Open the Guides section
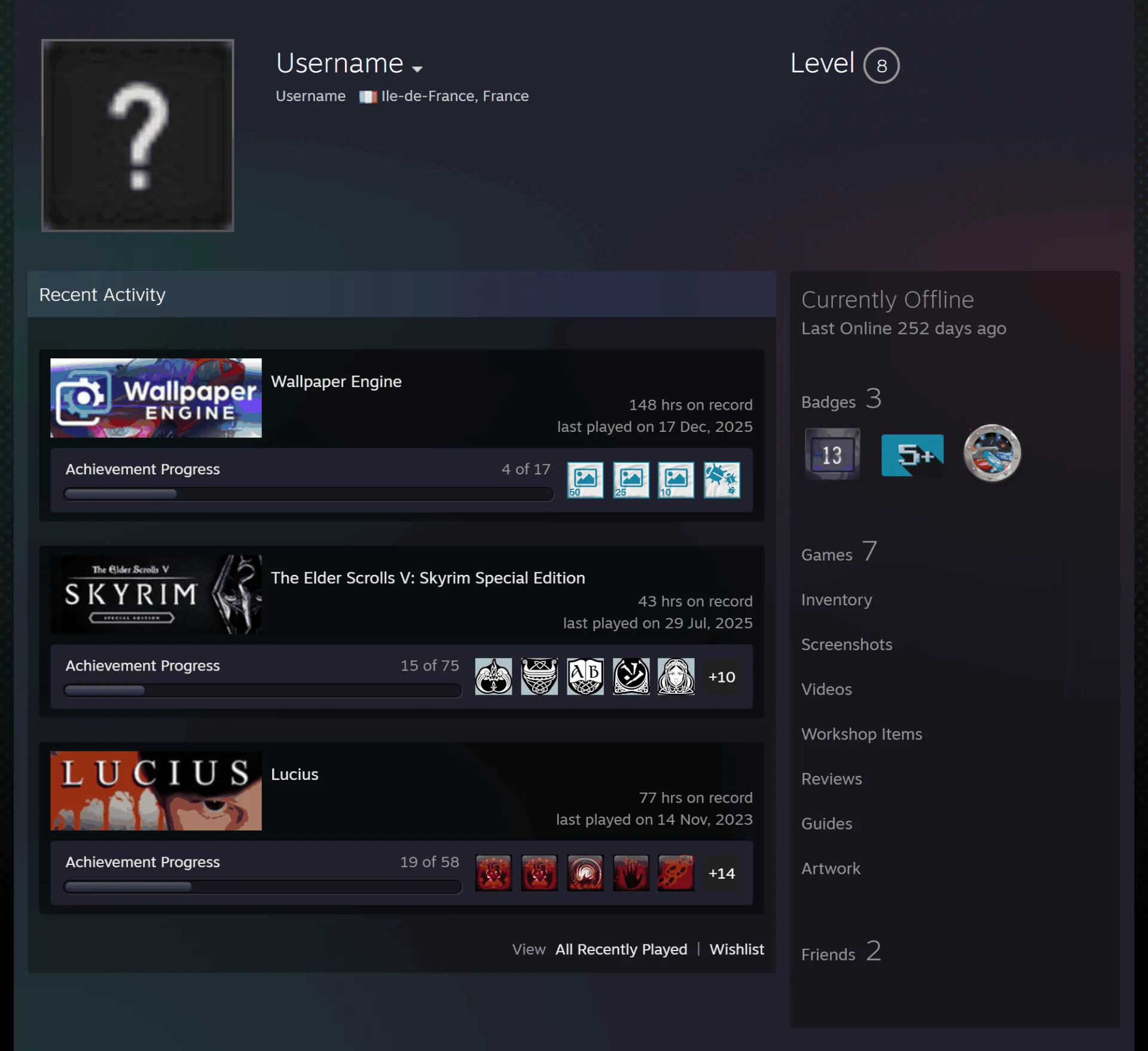Screen dimensions: 1148x1051 coord(826,824)
